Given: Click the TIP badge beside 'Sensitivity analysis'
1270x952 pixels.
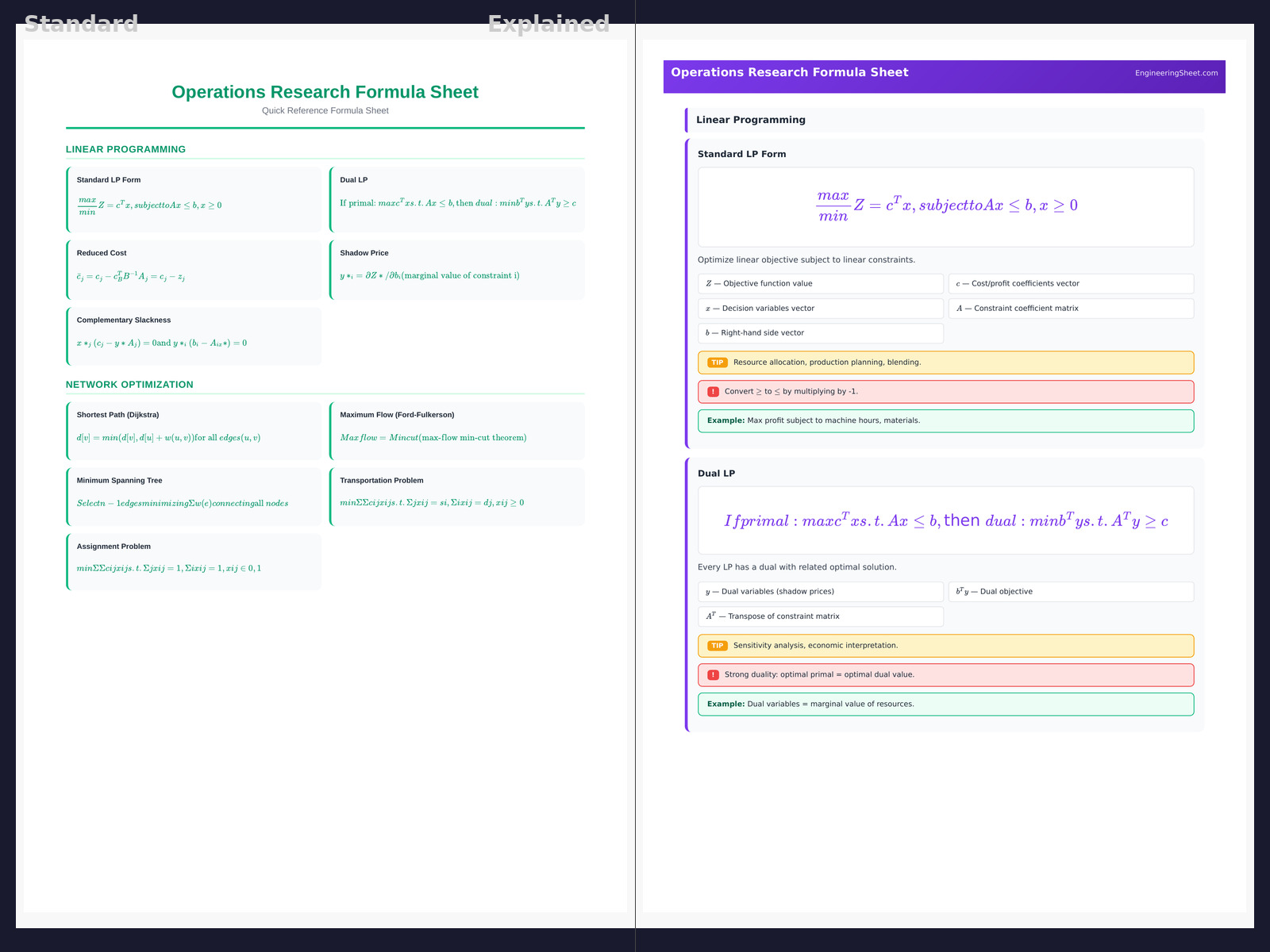Looking at the screenshot, I should pyautogui.click(x=717, y=646).
